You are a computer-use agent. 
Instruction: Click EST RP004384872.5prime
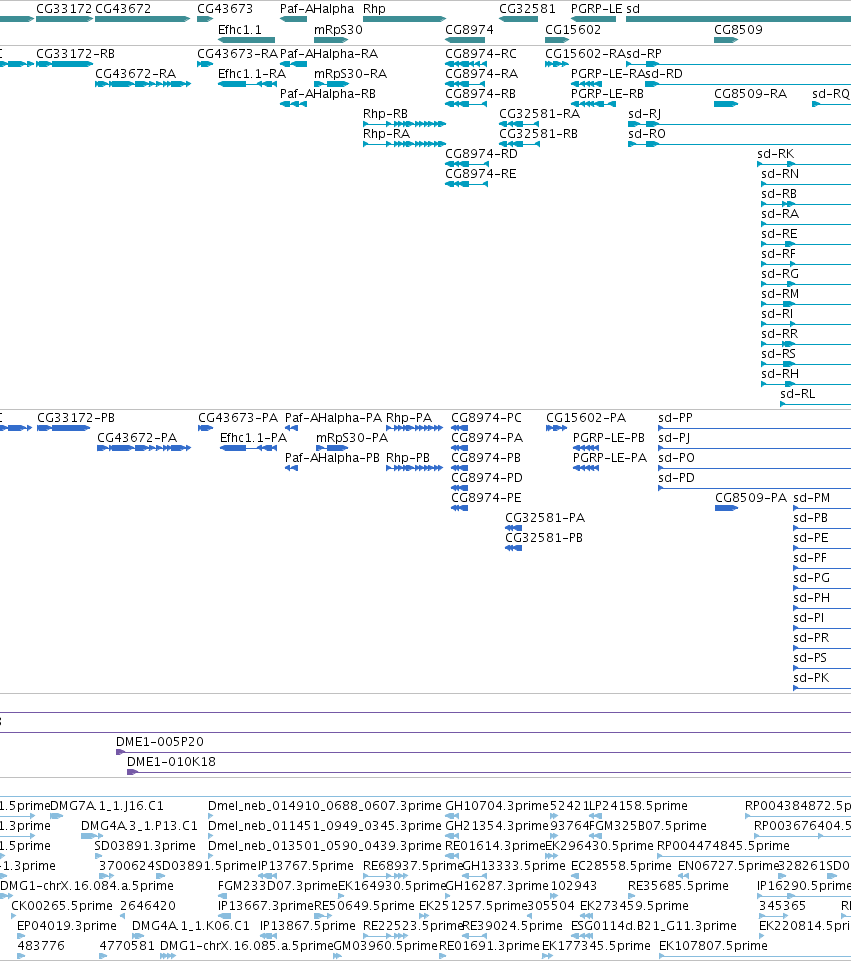pos(798,806)
